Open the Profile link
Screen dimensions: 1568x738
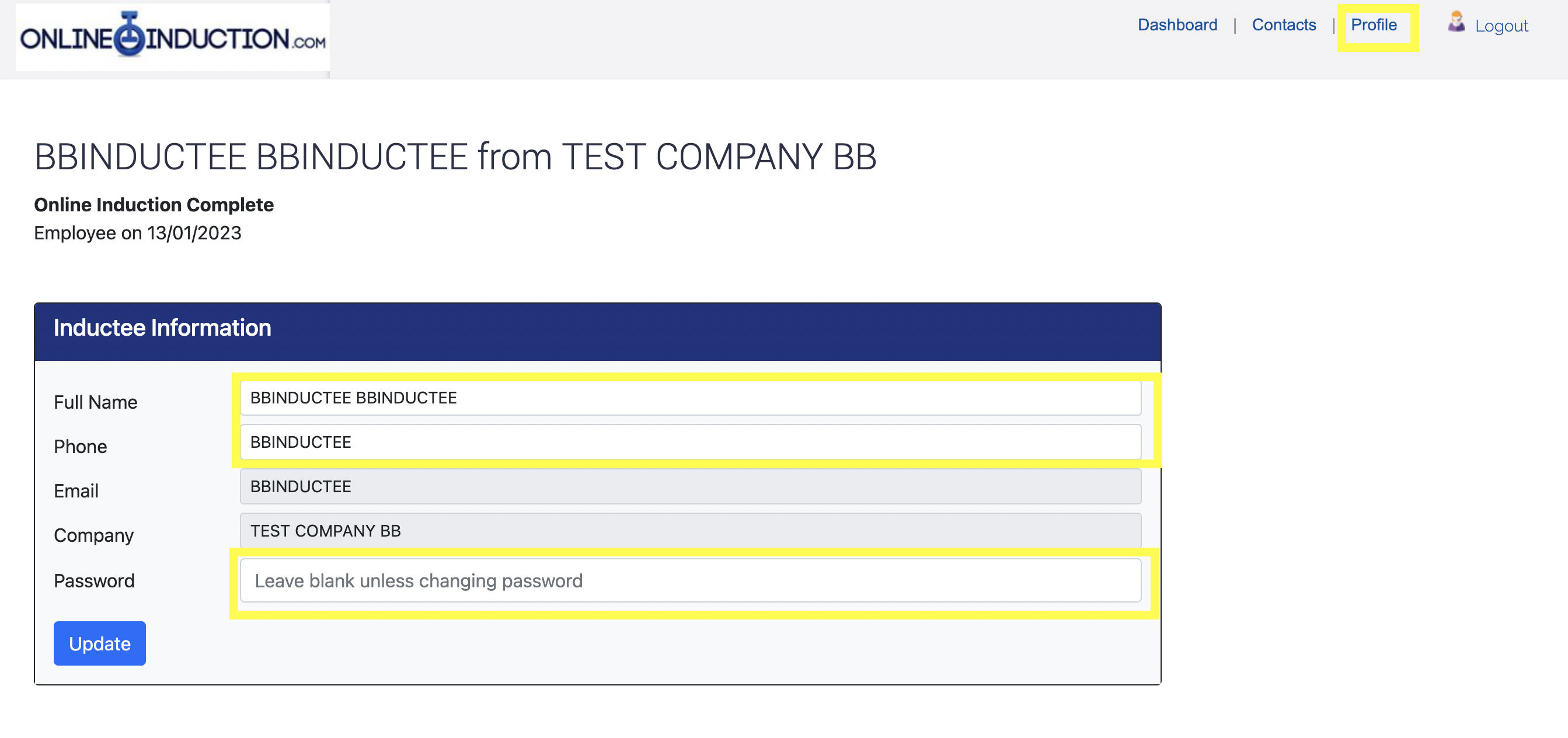click(x=1373, y=25)
